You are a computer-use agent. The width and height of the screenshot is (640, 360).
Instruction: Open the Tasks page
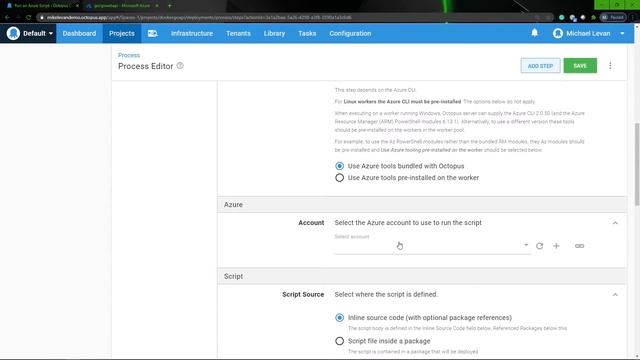pyautogui.click(x=307, y=33)
